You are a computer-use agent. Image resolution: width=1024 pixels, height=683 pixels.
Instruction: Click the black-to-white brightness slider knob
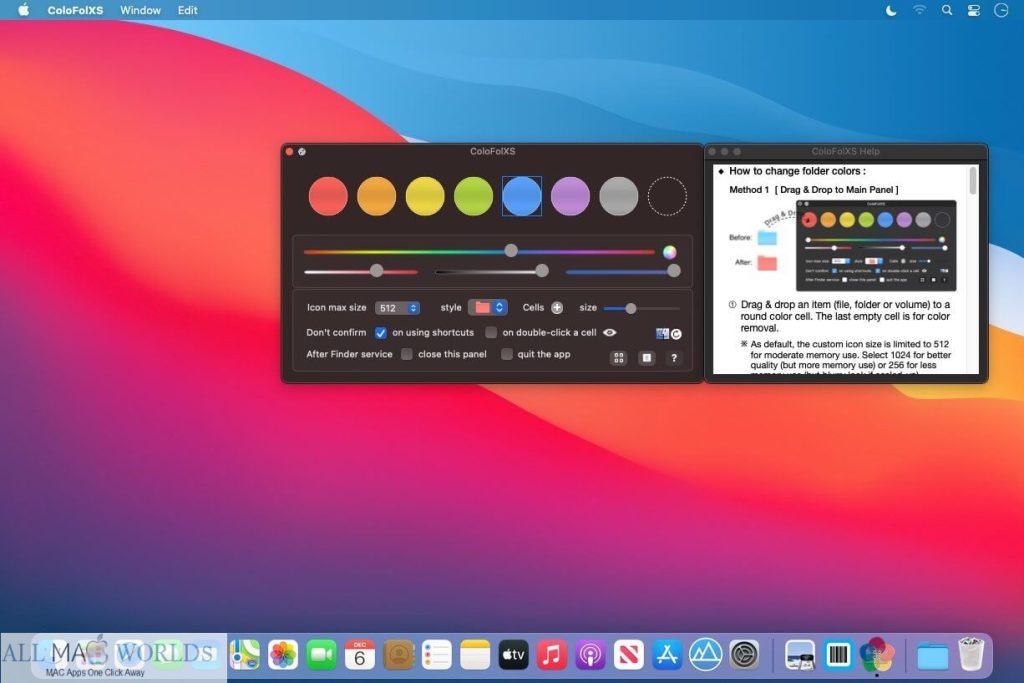tap(541, 270)
